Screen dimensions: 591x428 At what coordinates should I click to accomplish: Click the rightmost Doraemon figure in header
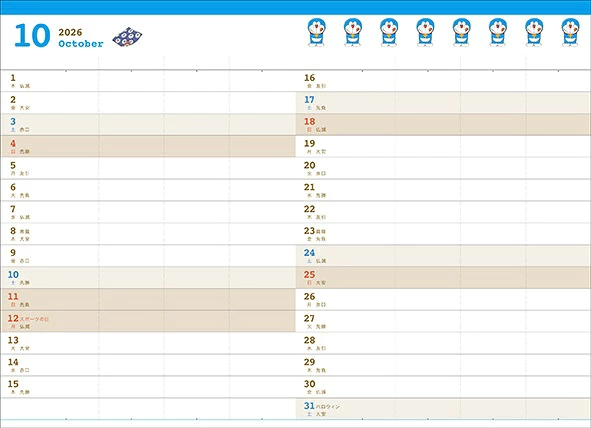[x=570, y=32]
